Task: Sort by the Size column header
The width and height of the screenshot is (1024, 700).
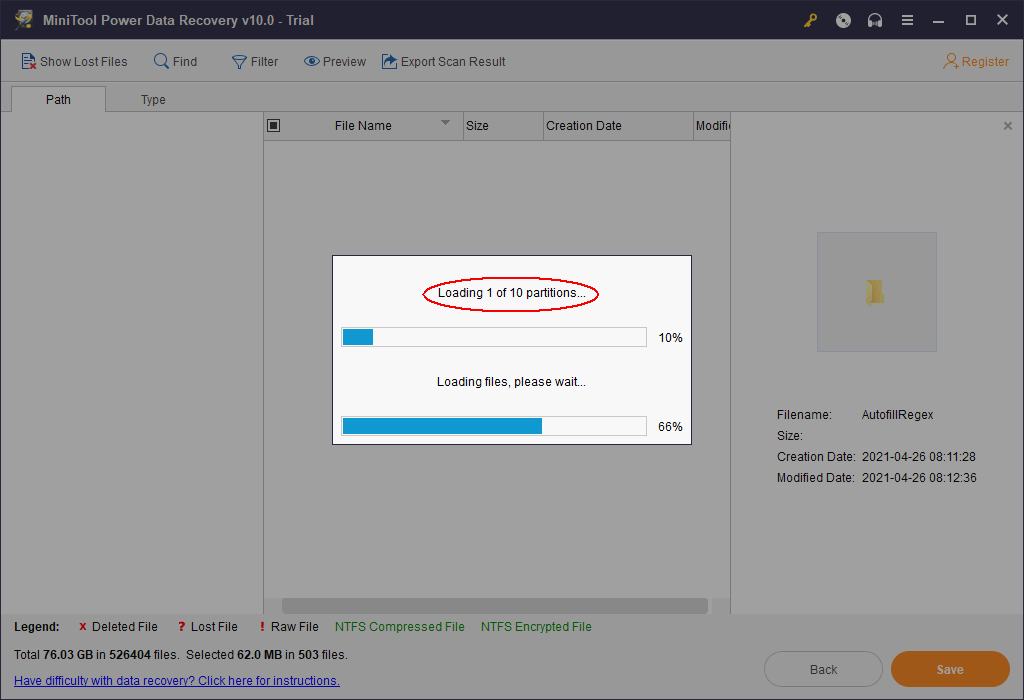Action: [503, 125]
